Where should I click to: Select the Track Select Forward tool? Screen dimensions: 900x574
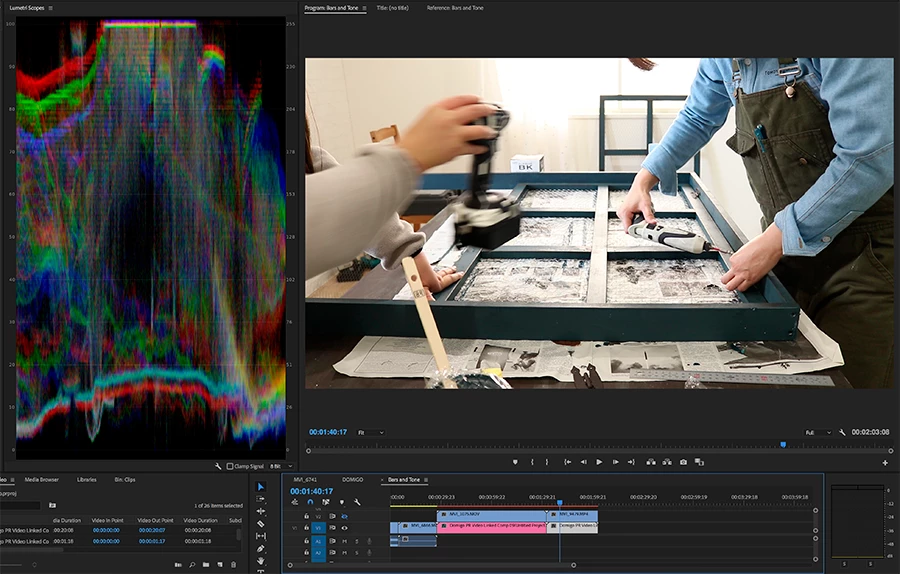[x=261, y=499]
